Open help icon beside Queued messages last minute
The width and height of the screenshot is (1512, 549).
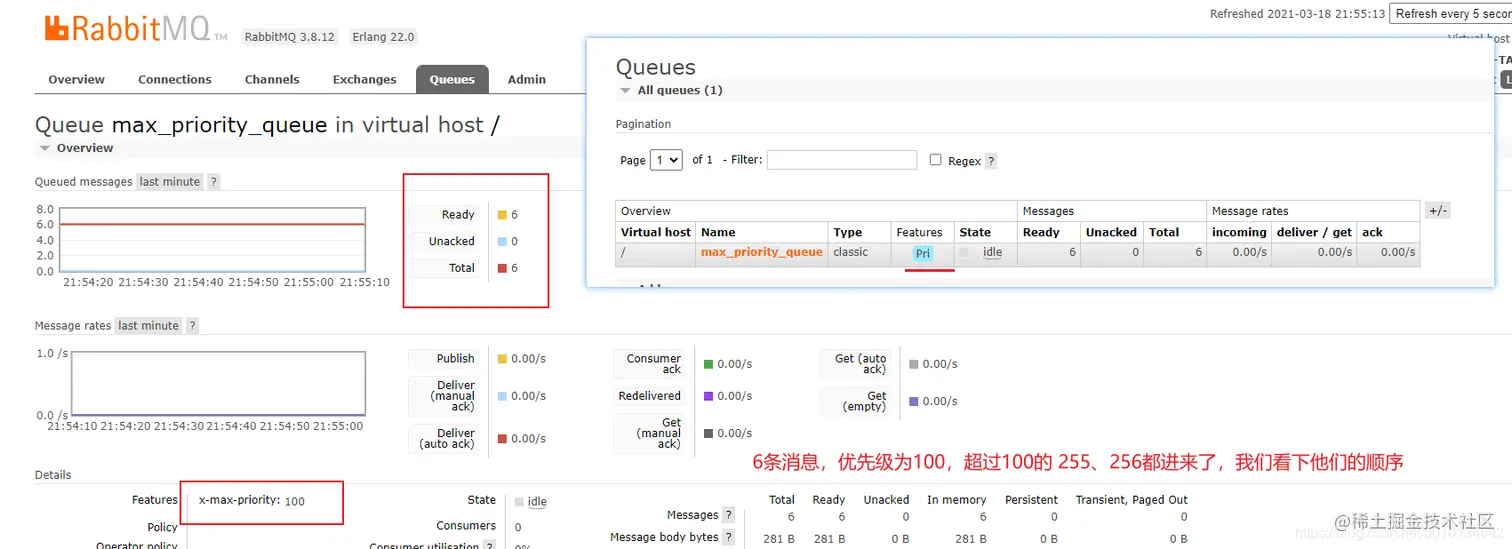(213, 182)
